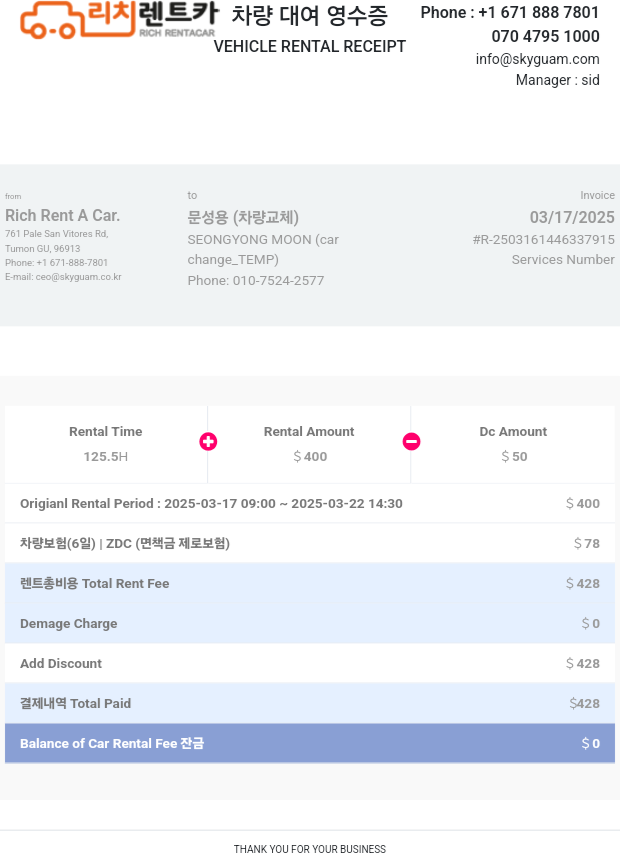Click the Balance of Car Rental Fee bar

click(310, 743)
